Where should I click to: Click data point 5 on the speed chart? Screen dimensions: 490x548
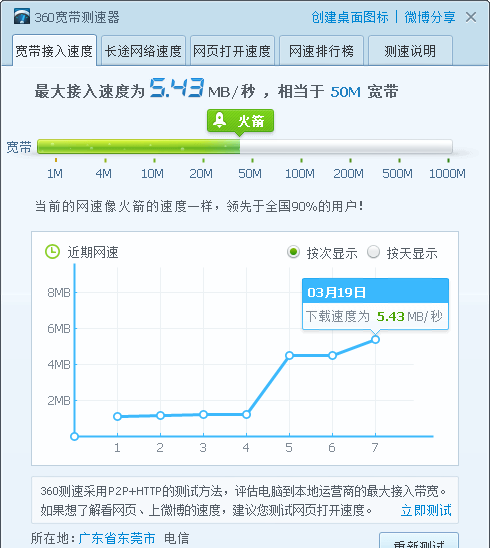click(289, 355)
